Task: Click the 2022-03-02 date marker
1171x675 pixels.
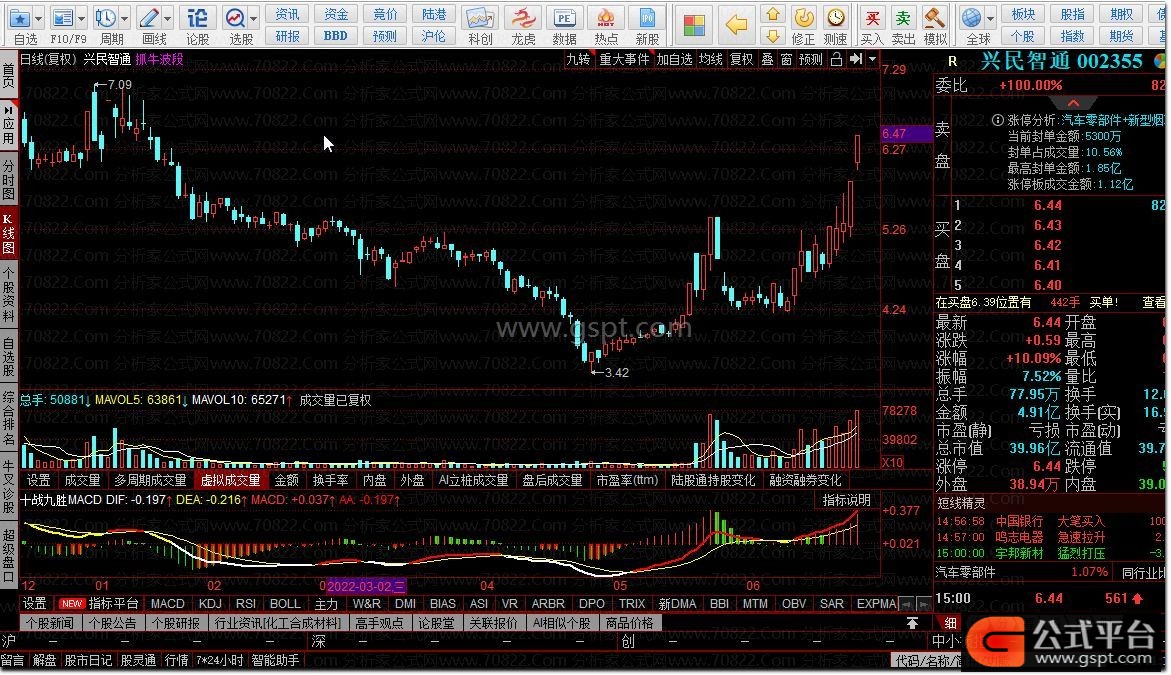Action: (x=365, y=586)
